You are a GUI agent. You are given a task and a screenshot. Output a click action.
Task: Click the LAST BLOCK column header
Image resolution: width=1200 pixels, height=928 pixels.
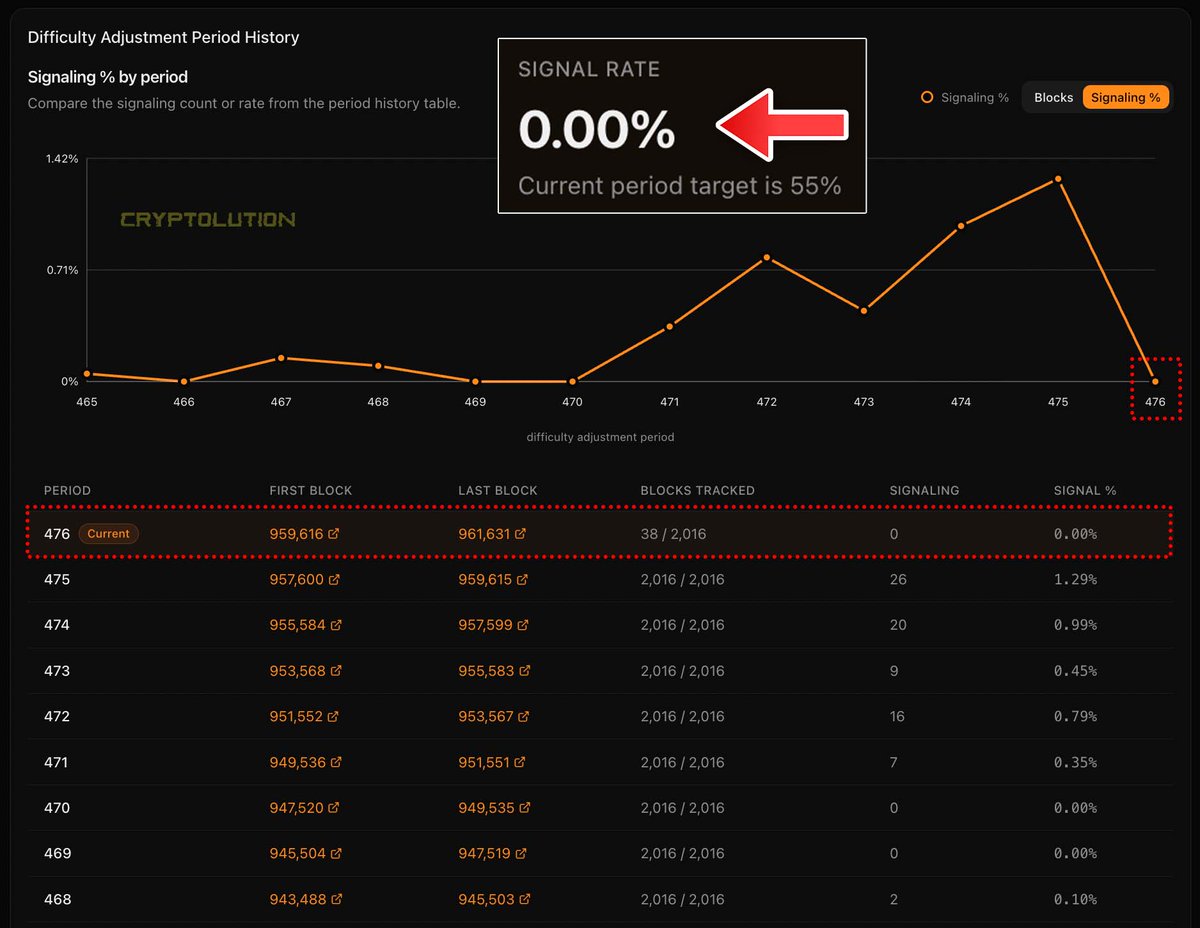[x=498, y=491]
